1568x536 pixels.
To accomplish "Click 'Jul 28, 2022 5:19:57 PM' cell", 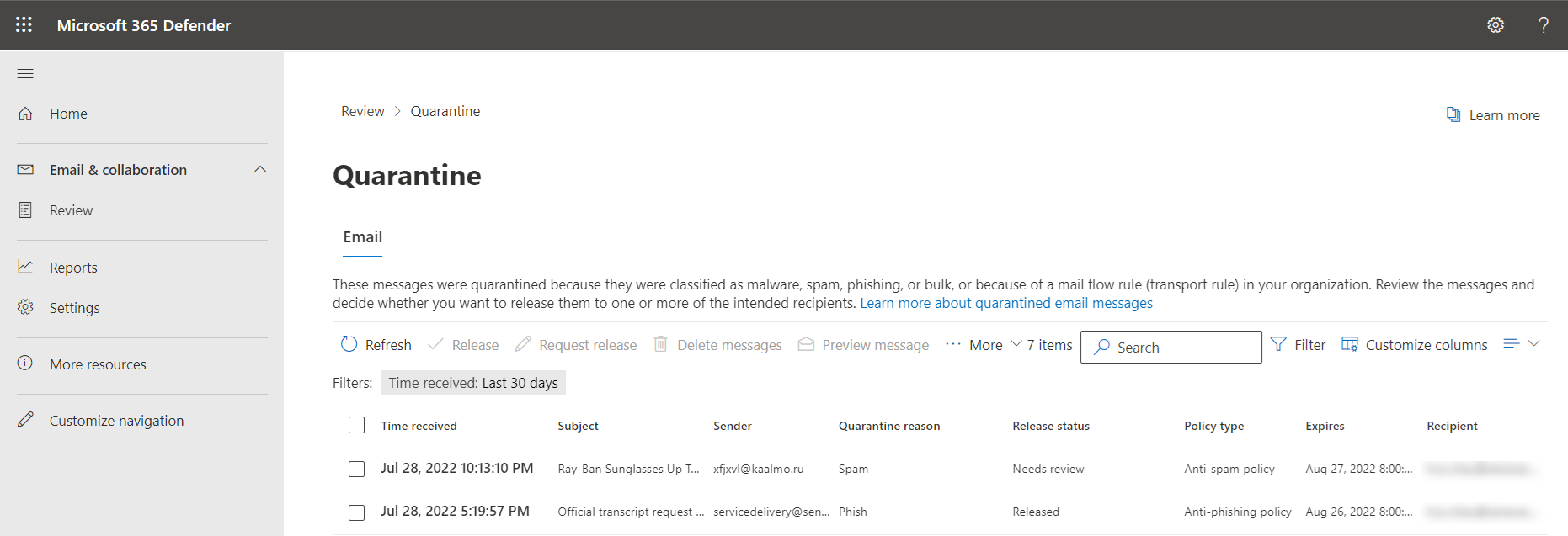I will click(x=455, y=511).
